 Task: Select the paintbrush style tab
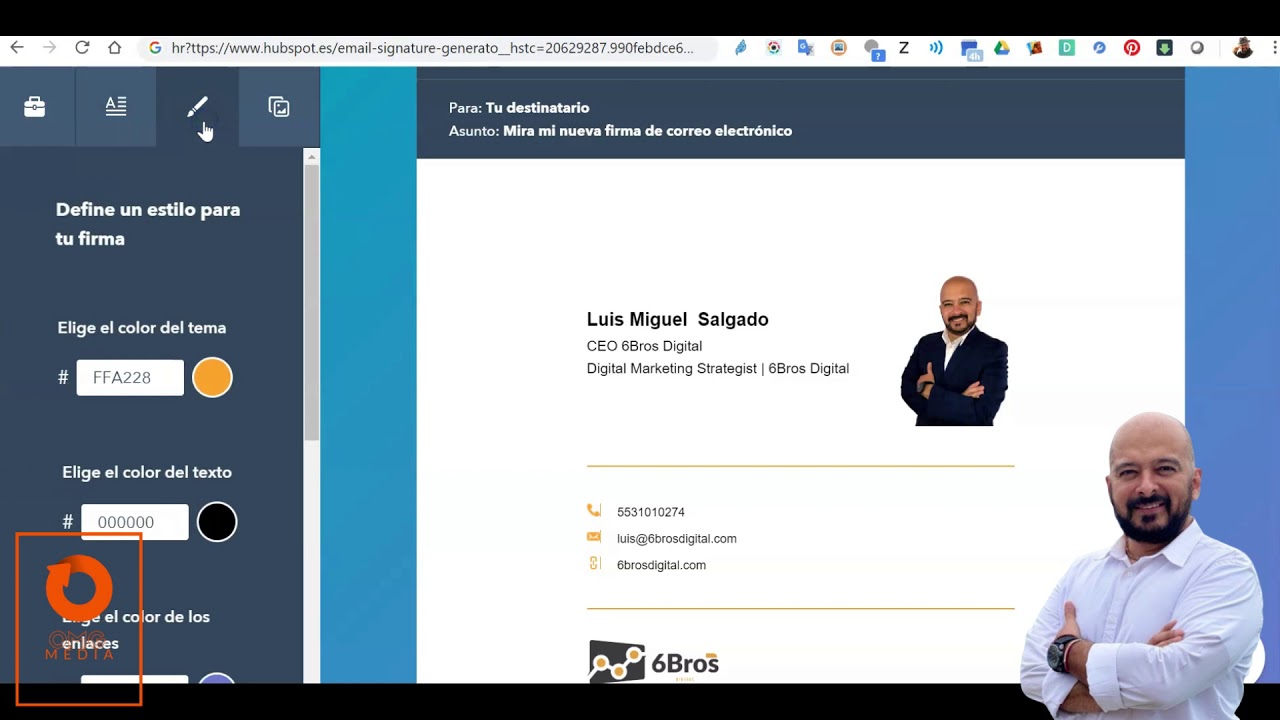(x=197, y=107)
